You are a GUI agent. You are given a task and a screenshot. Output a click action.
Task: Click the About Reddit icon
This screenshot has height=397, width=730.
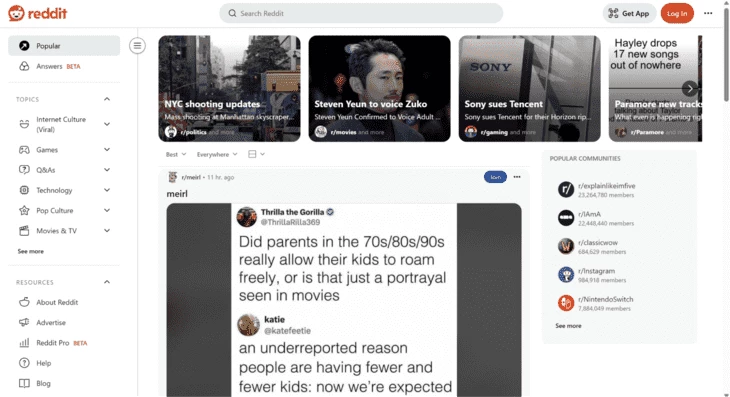click(24, 302)
